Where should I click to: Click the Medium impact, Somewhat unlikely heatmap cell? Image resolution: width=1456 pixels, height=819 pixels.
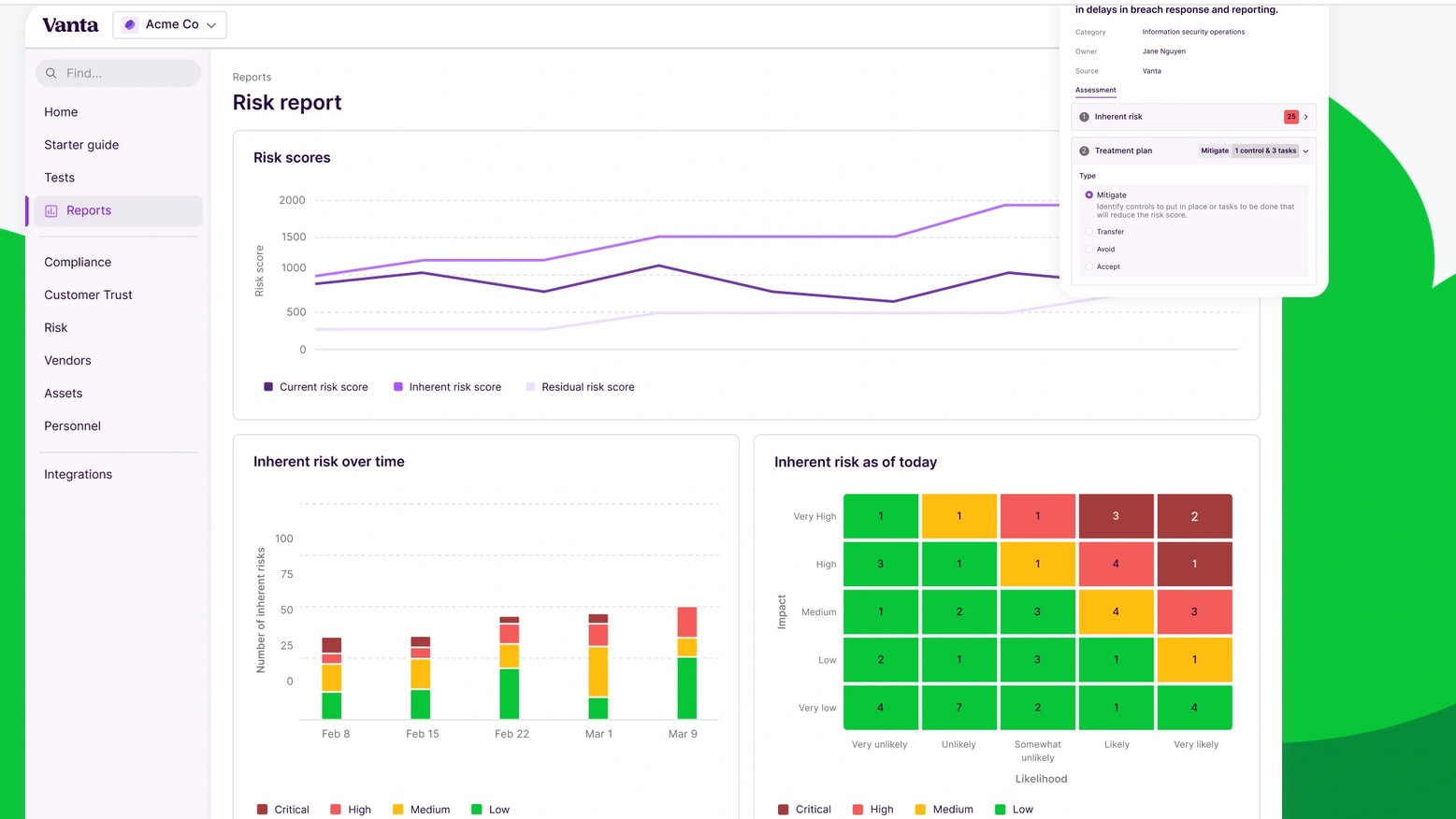(x=1037, y=612)
